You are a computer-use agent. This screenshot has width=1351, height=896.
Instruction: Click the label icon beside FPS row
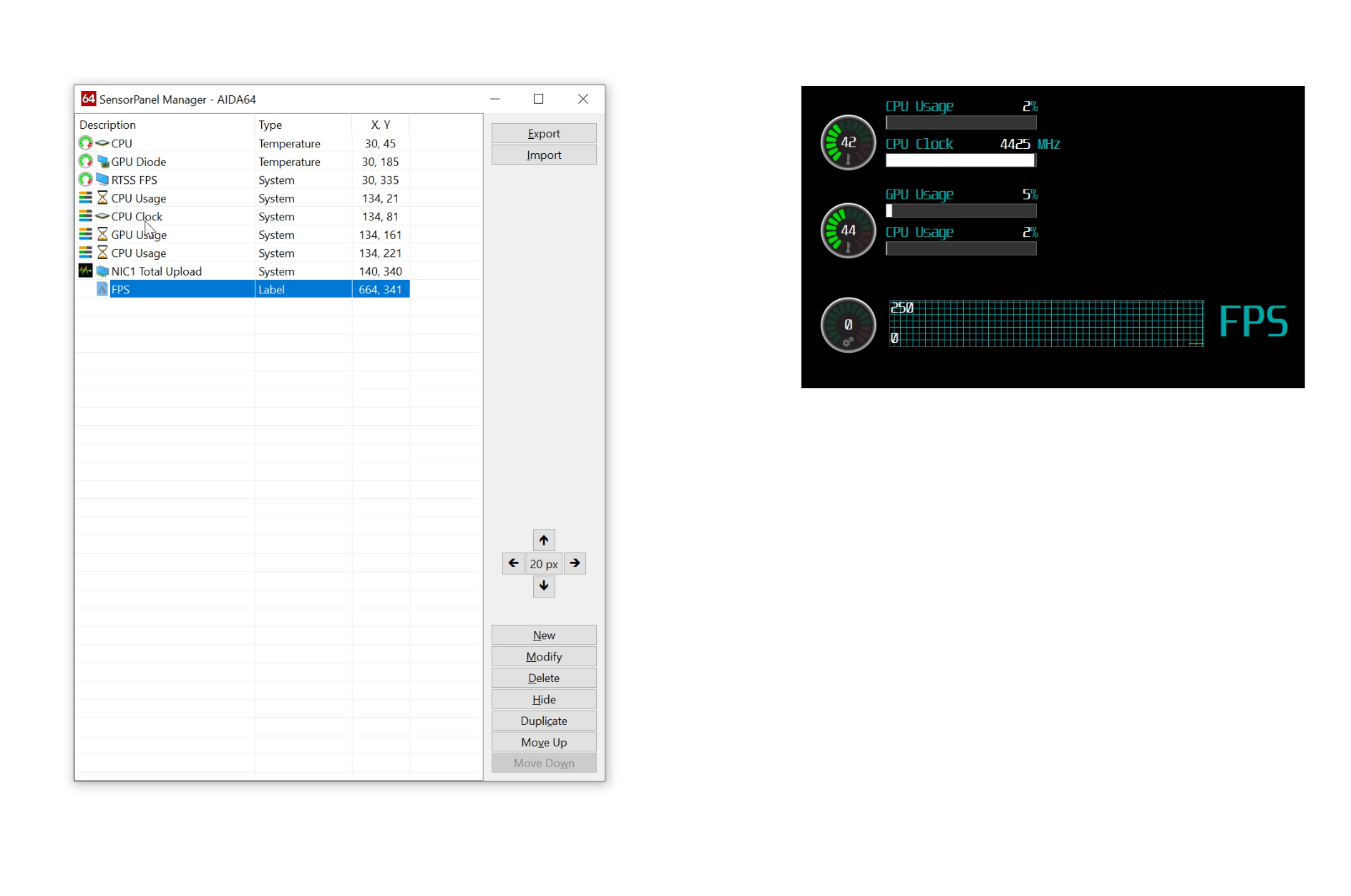tap(102, 289)
